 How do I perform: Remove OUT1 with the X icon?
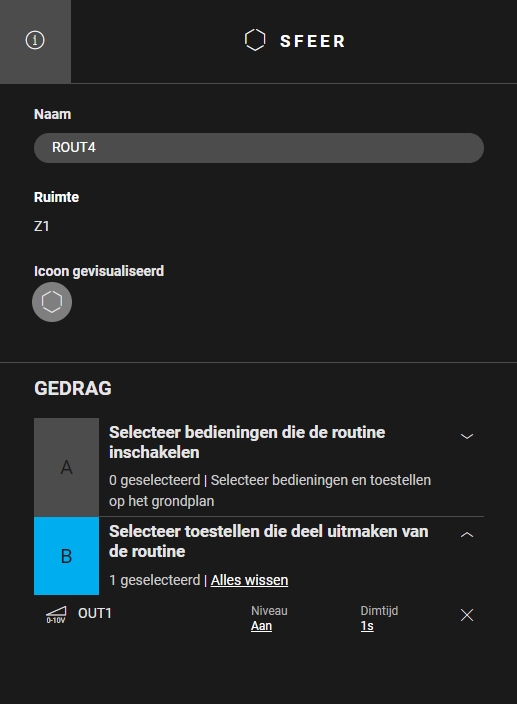point(467,615)
